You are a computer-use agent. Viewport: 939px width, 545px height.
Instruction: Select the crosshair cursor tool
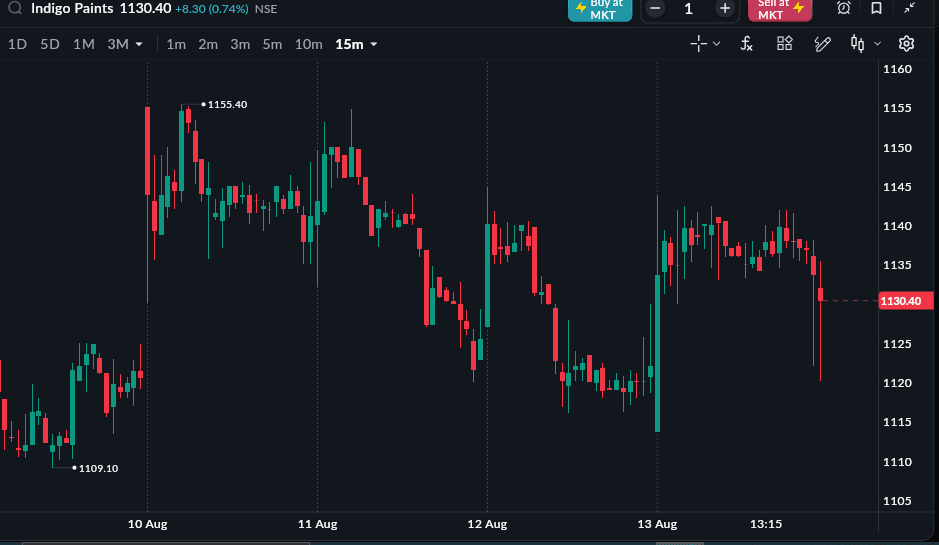coord(698,44)
